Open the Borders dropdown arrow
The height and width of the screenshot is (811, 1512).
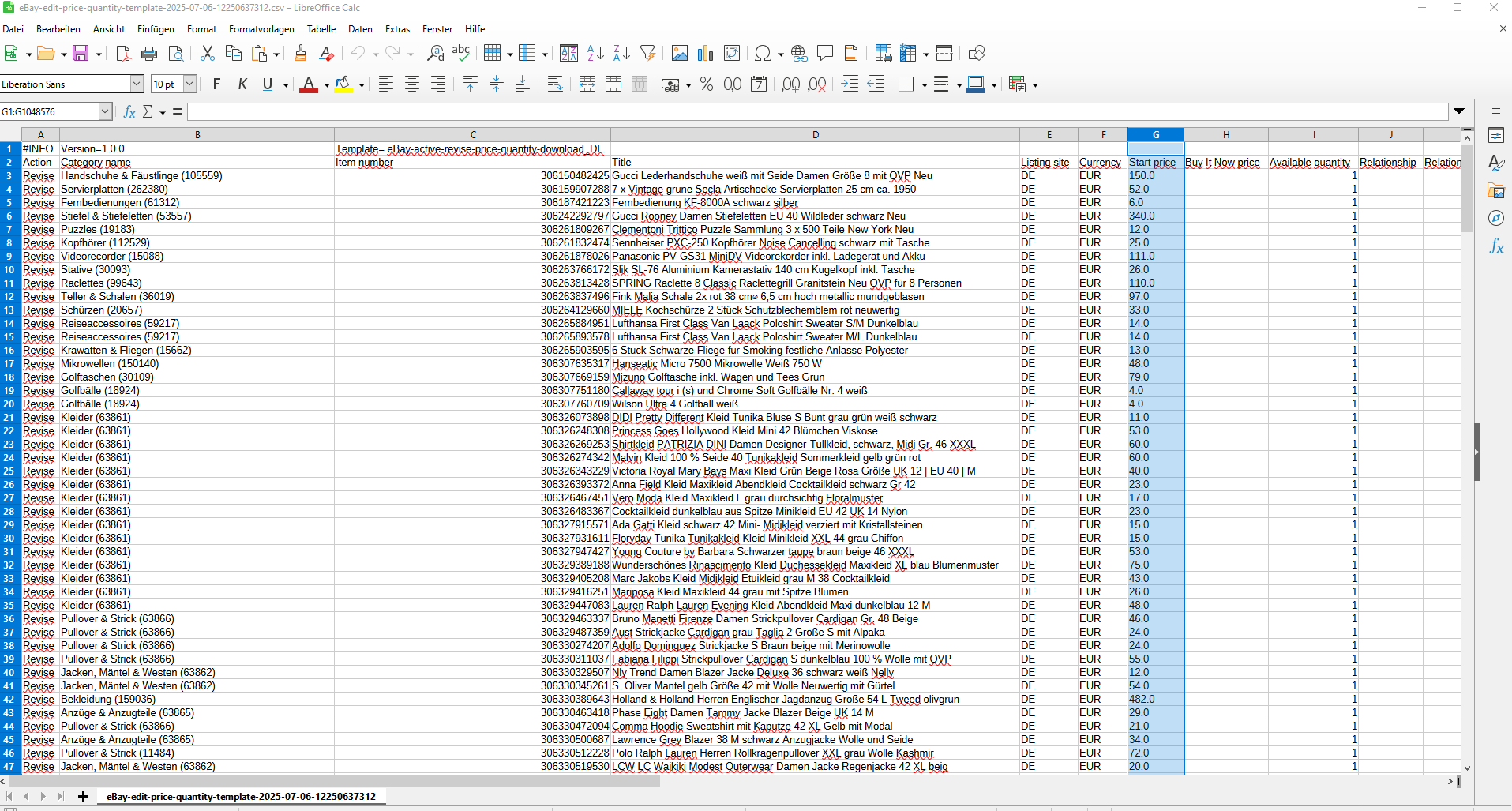[x=924, y=85]
